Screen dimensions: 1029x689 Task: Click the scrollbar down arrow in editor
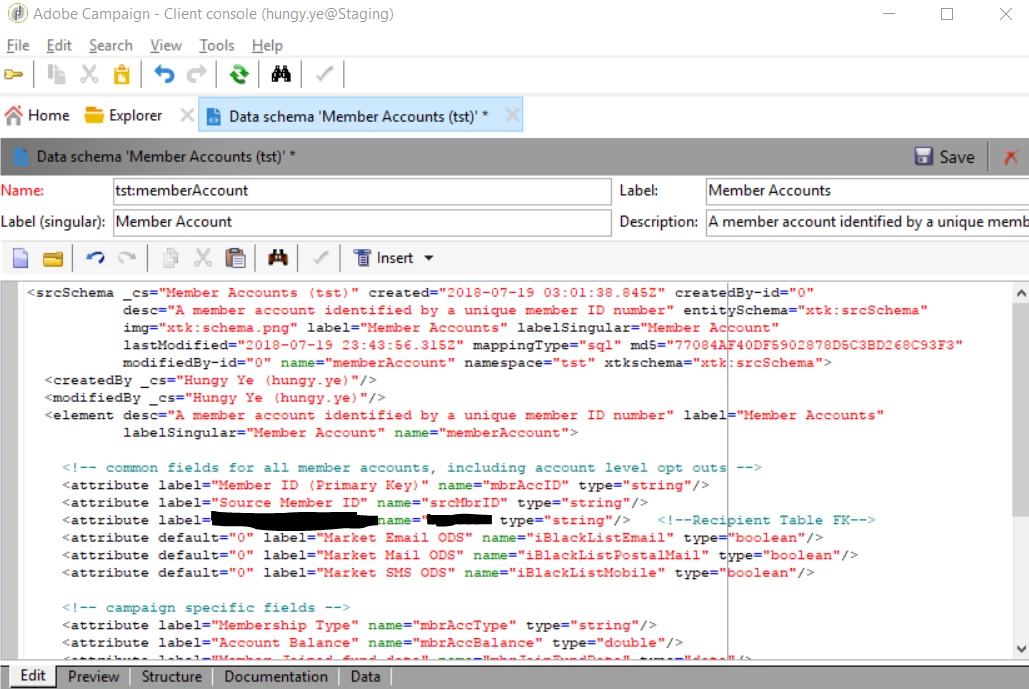(x=1021, y=649)
